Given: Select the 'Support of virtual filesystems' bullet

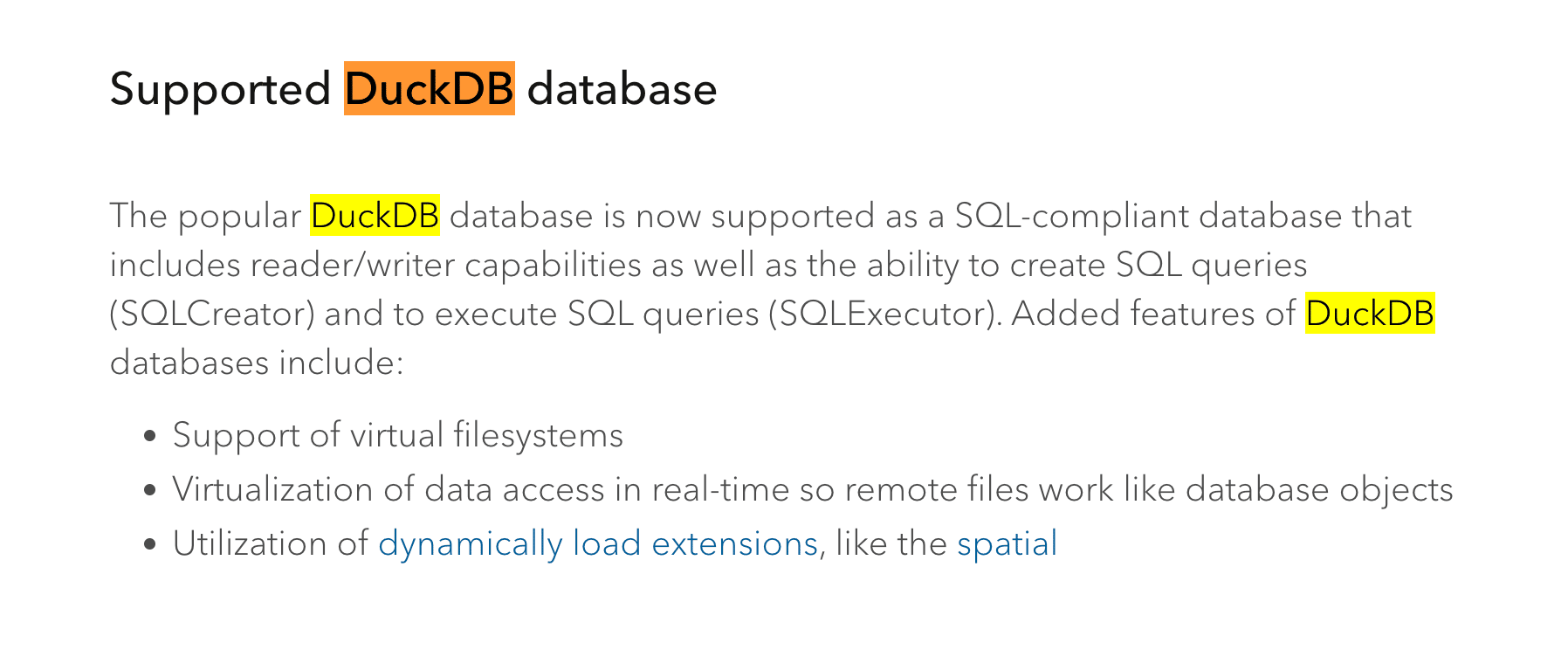Looking at the screenshot, I should (398, 435).
